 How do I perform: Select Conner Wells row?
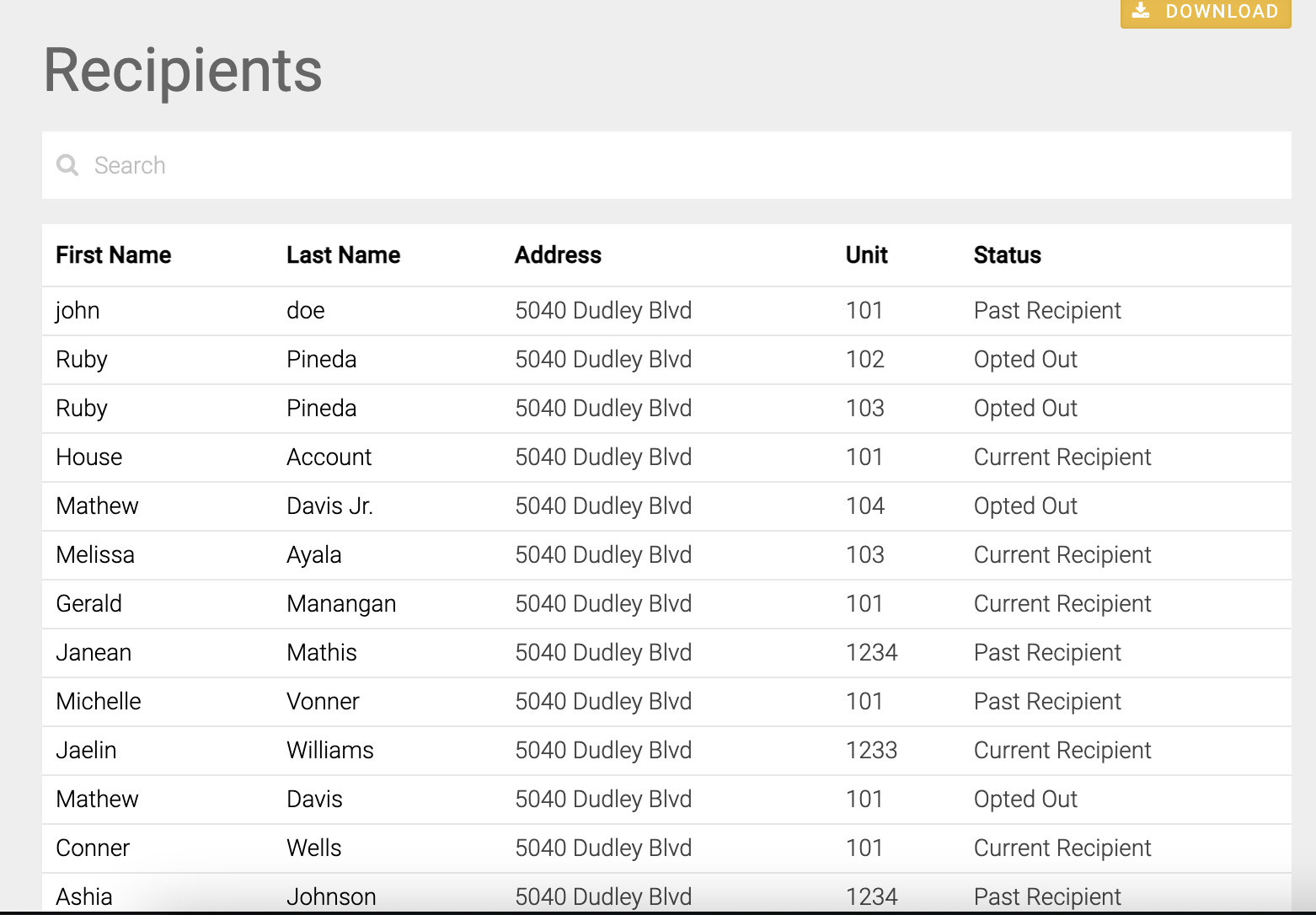tap(666, 848)
